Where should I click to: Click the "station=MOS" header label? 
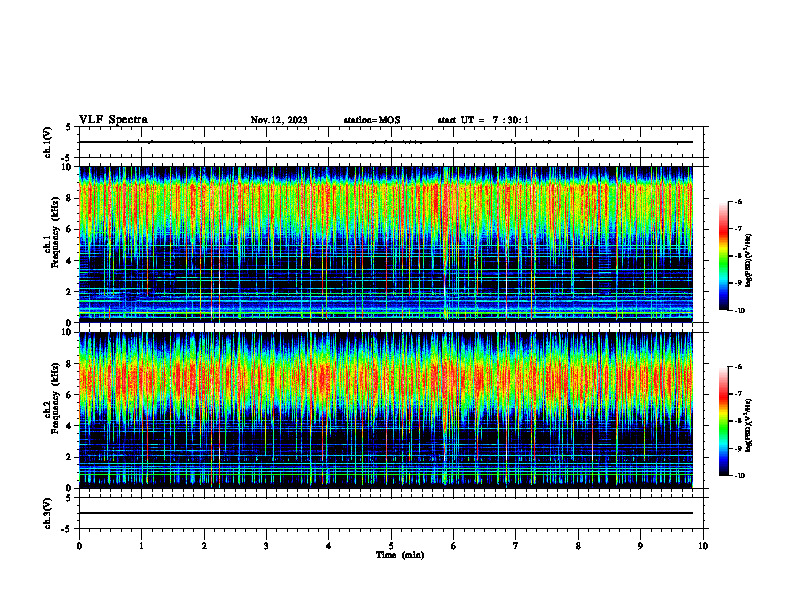point(372,120)
